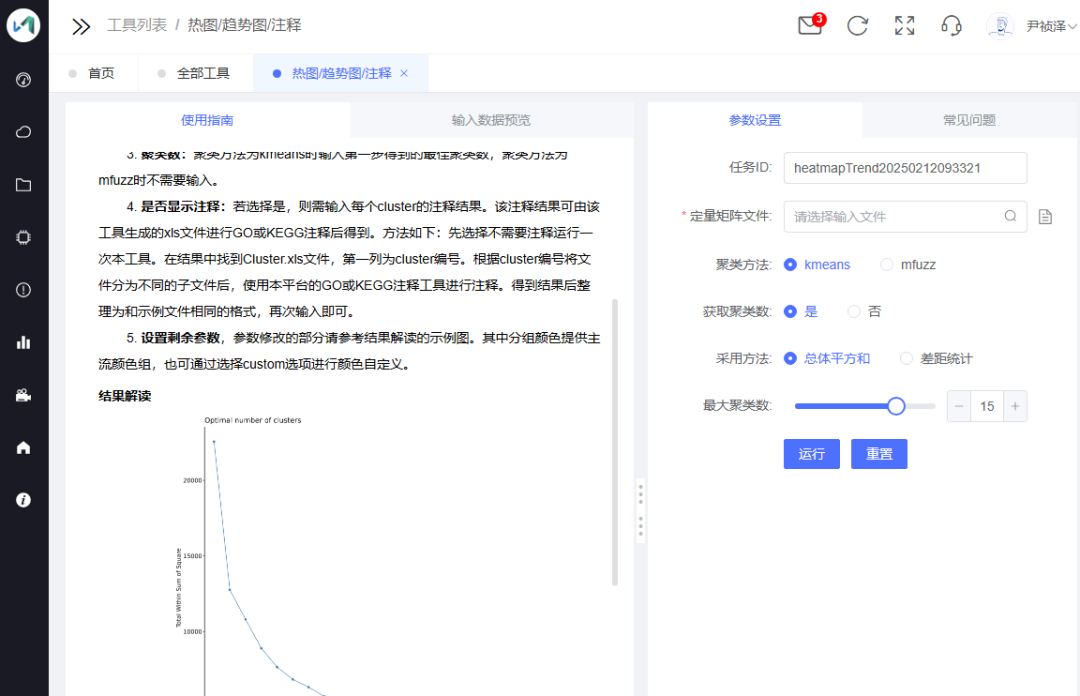This screenshot has width=1080, height=696.
Task: Click the 最大聚类数 slider handle
Action: (896, 406)
